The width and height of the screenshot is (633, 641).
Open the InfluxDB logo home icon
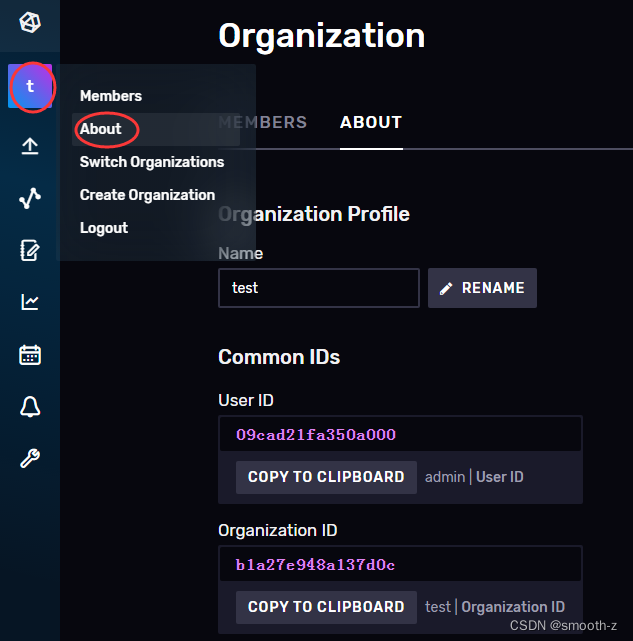(30, 22)
